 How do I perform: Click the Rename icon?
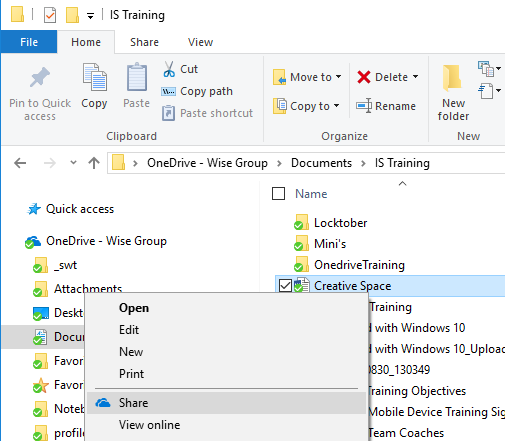[364, 106]
